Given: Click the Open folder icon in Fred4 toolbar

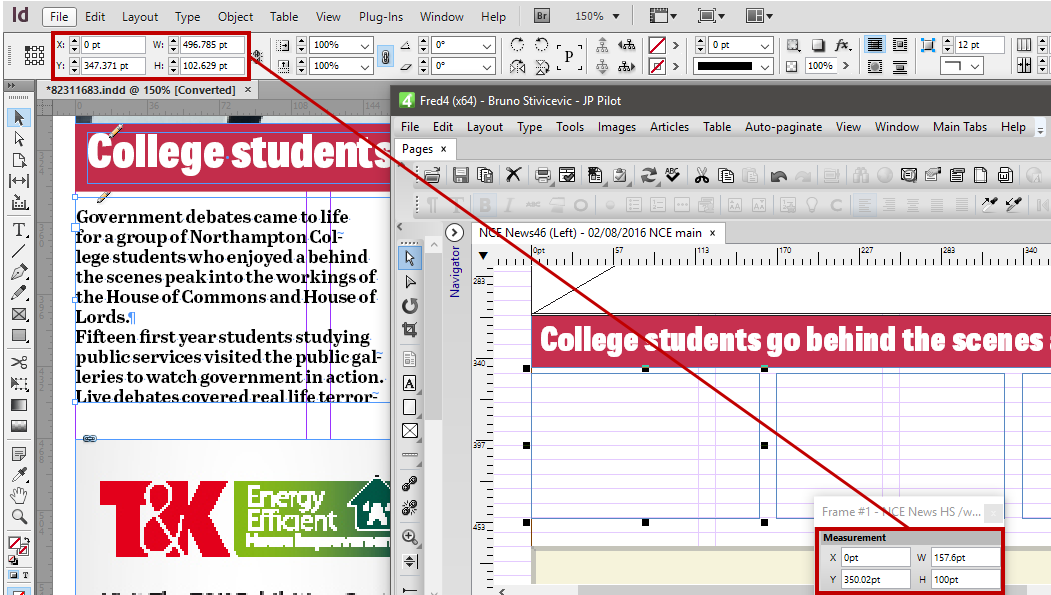Looking at the screenshot, I should click(x=432, y=176).
